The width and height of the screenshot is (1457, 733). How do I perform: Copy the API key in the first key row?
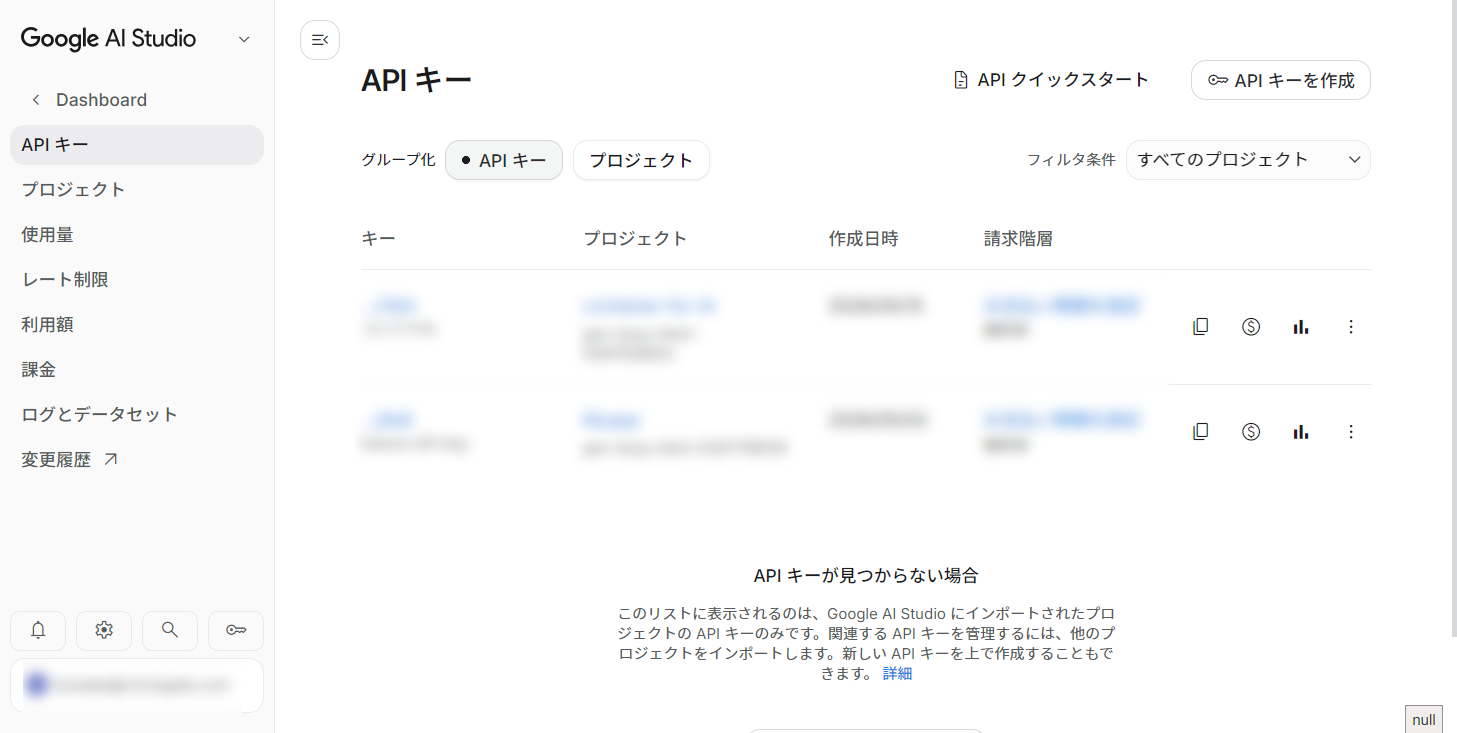(x=1201, y=326)
